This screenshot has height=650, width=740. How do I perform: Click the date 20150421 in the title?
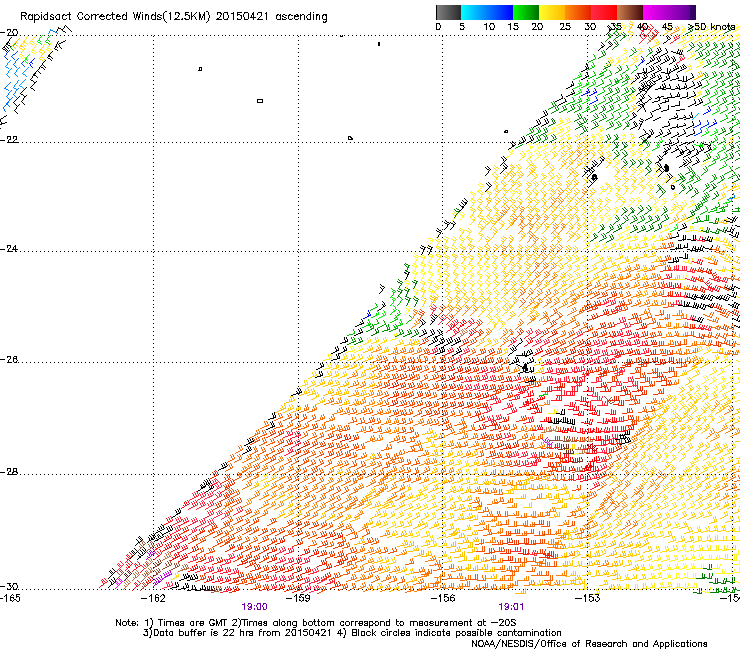click(242, 17)
